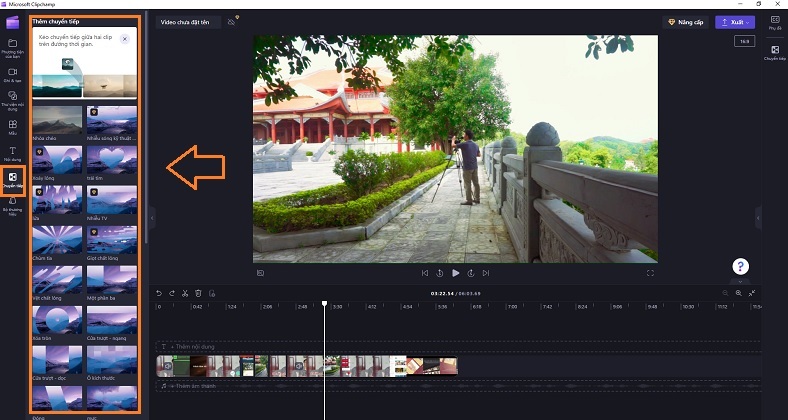Redo the last action
This screenshot has height=420, width=788.
coord(172,293)
